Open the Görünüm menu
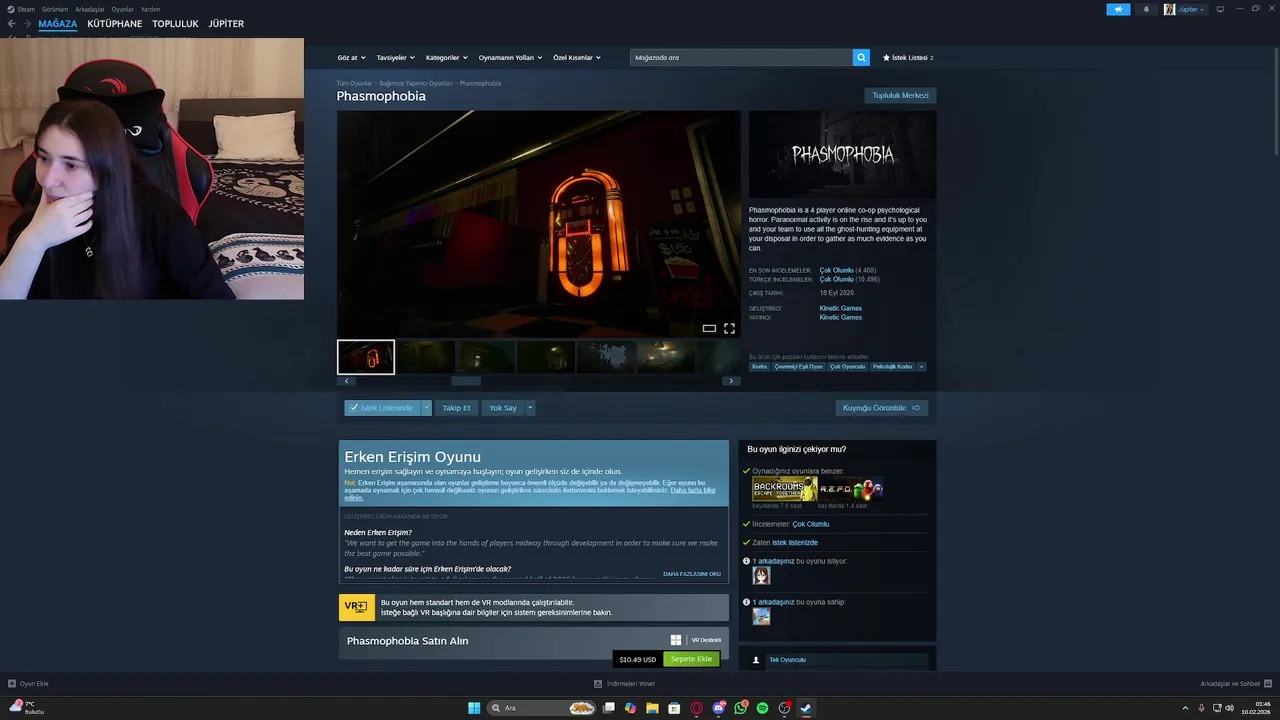The image size is (1280, 720). [55, 9]
